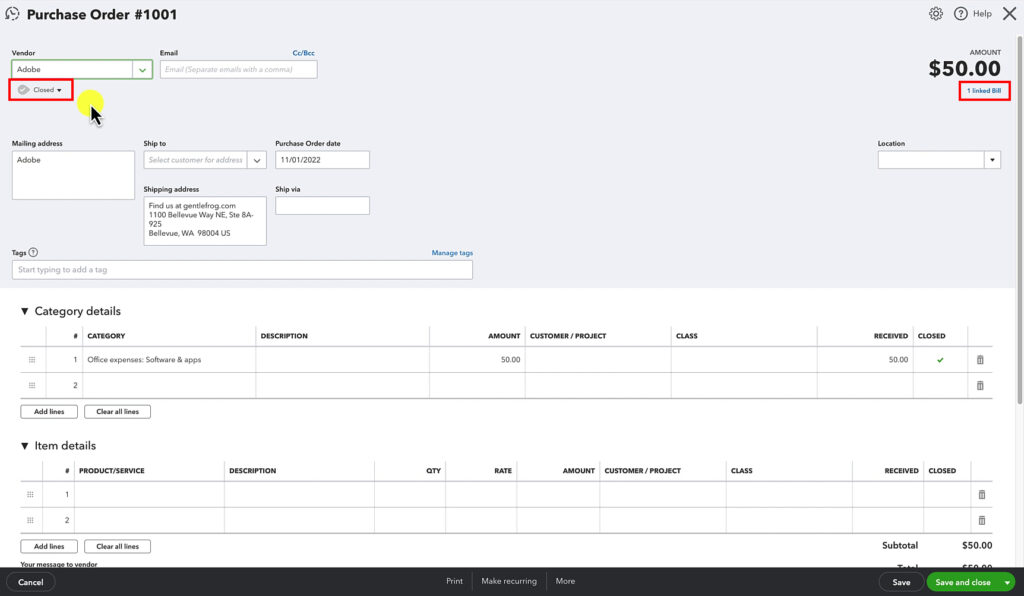Click the Manage tags link
The height and width of the screenshot is (596, 1024).
(x=452, y=252)
